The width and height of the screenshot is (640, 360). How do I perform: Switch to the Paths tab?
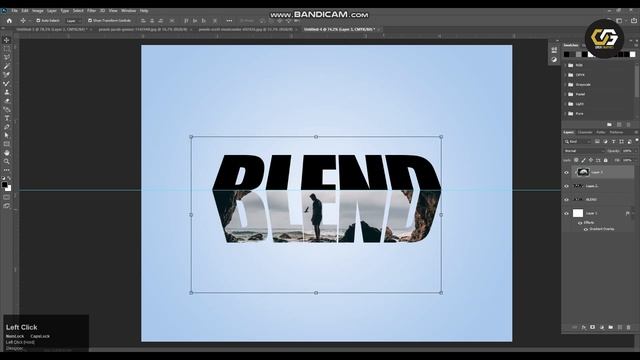coord(600,132)
